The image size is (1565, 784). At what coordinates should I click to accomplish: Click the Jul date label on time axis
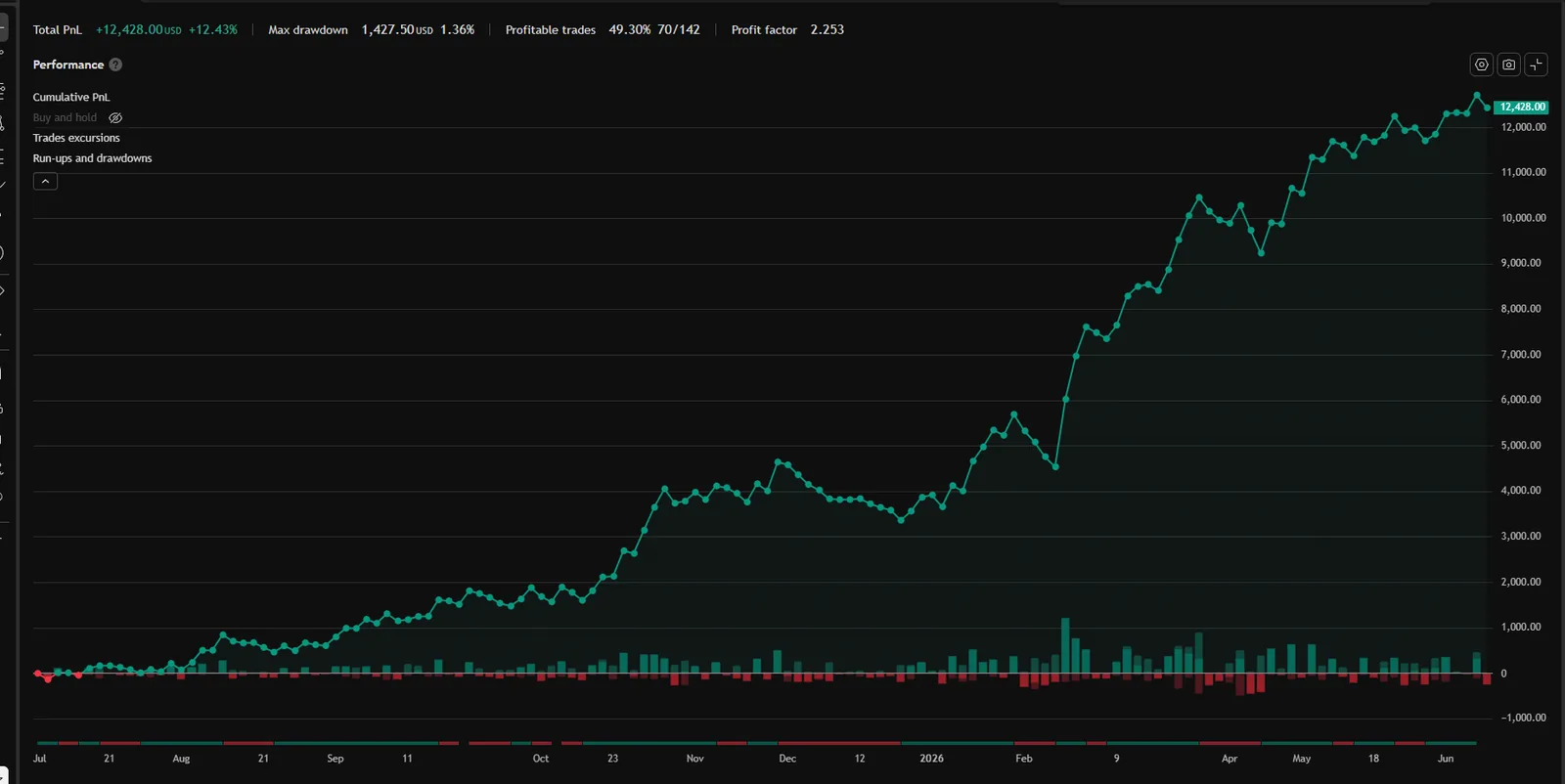click(39, 759)
